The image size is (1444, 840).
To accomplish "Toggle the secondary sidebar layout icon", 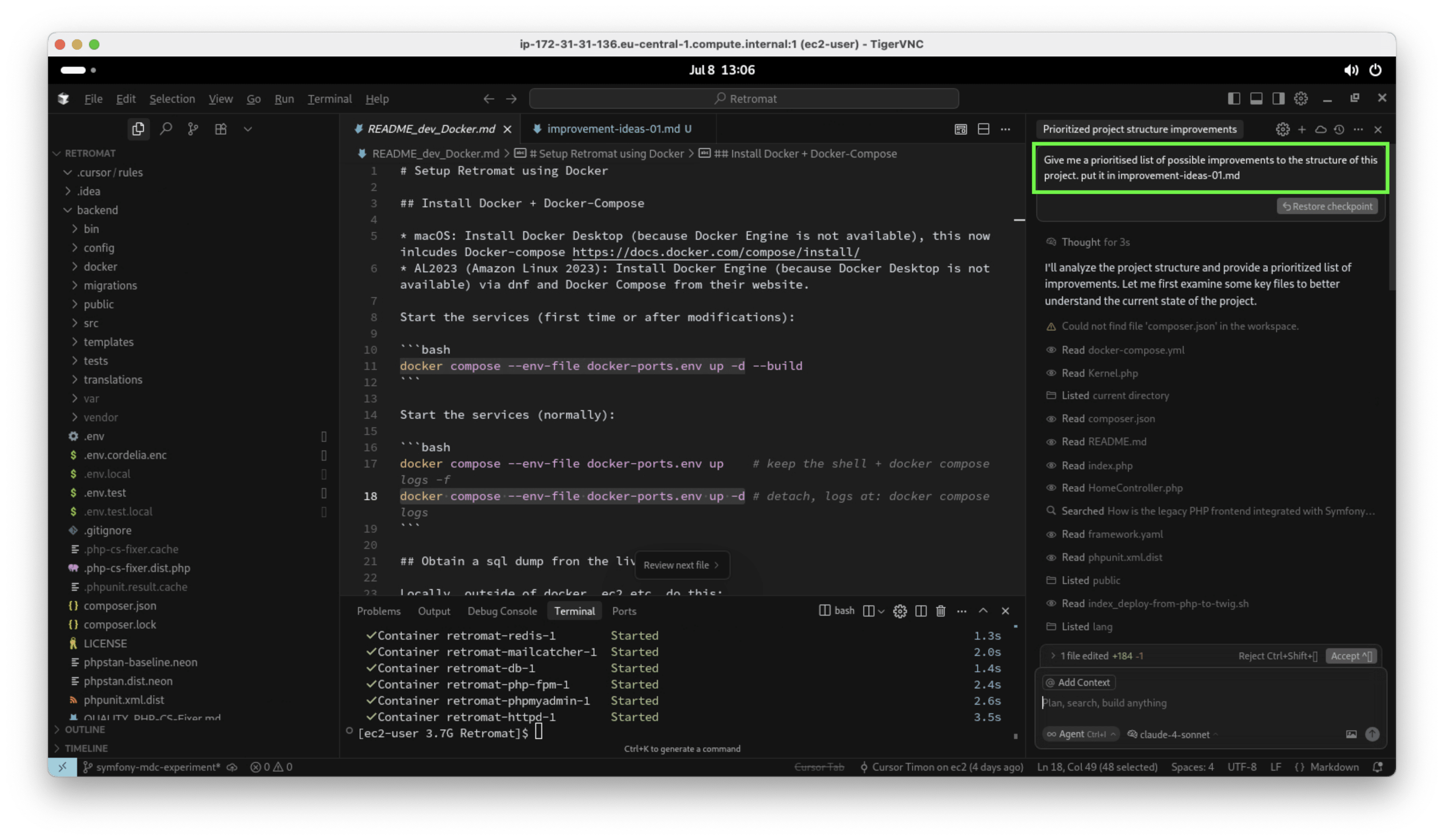I will (x=1278, y=98).
